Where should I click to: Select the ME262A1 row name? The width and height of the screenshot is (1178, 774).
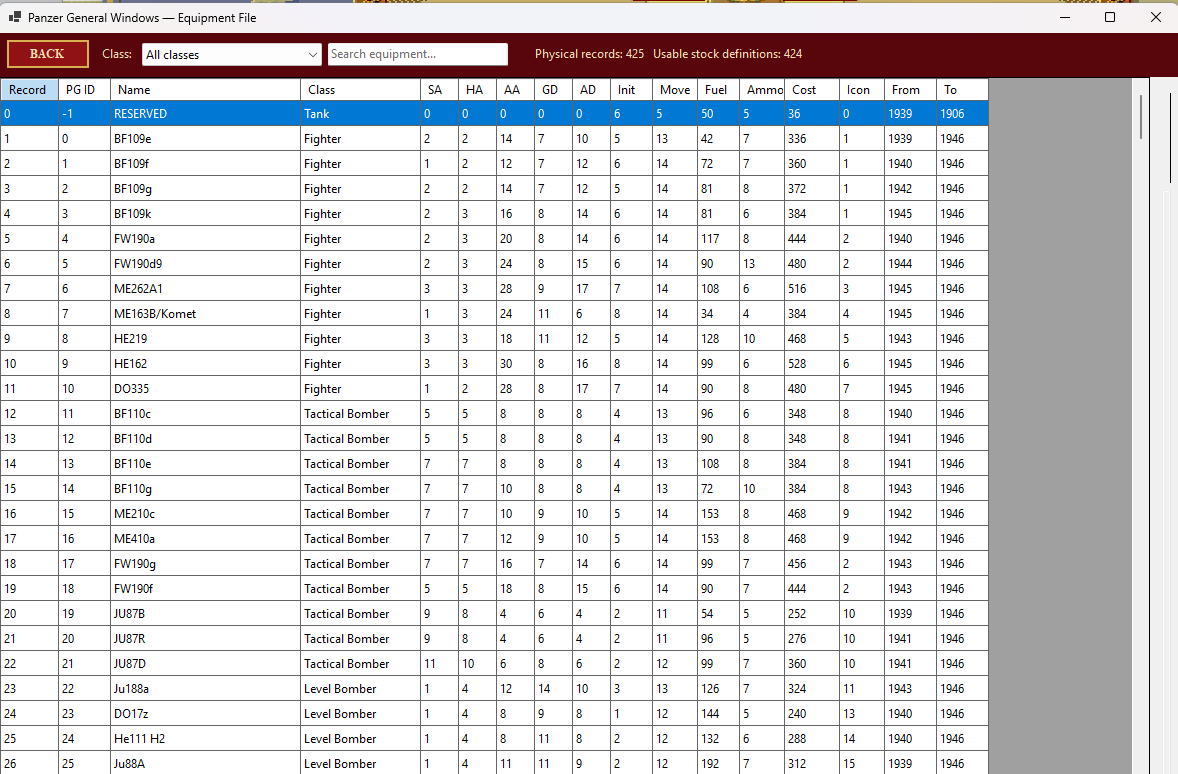(x=205, y=289)
